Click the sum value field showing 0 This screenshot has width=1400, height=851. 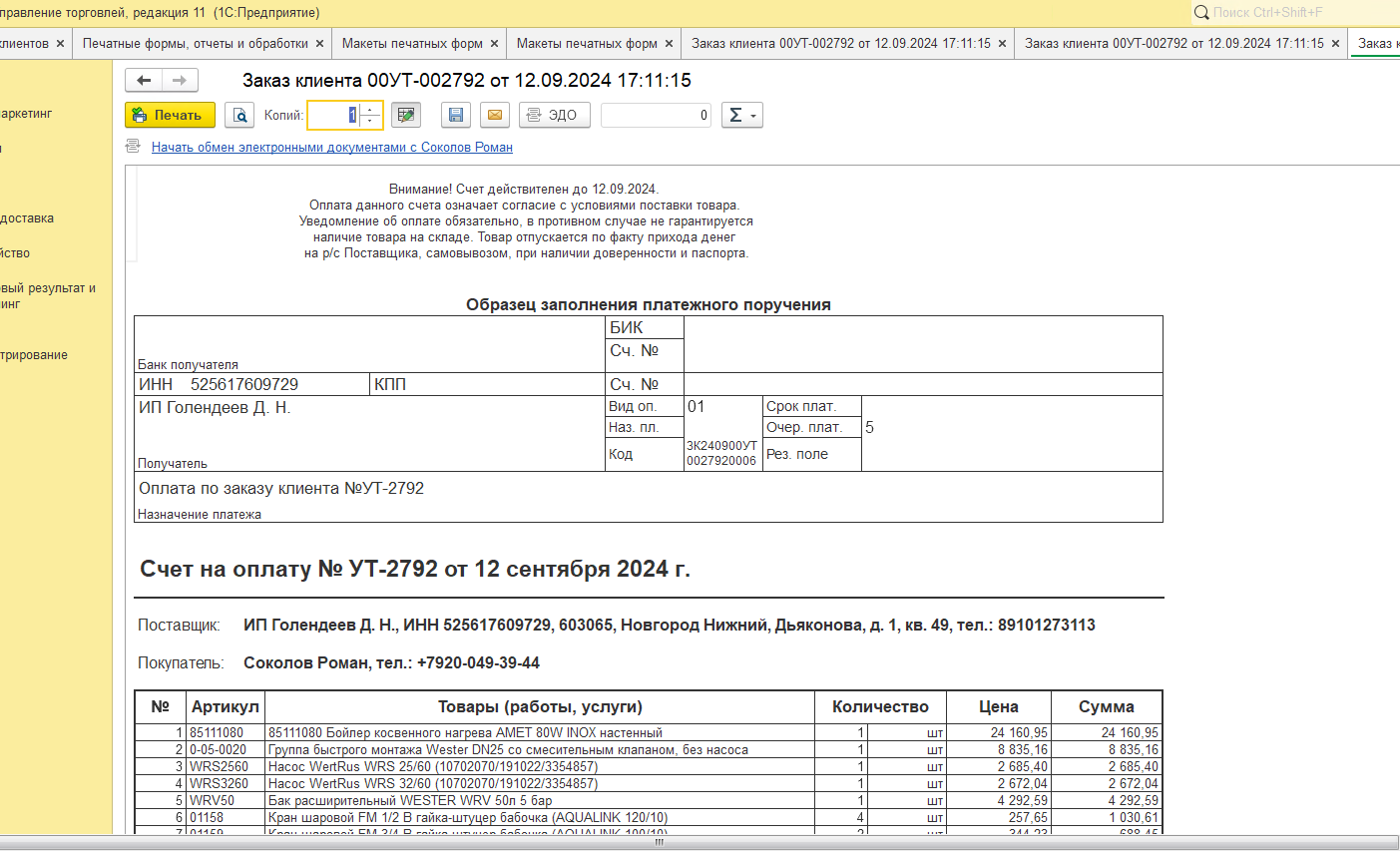[x=656, y=116]
